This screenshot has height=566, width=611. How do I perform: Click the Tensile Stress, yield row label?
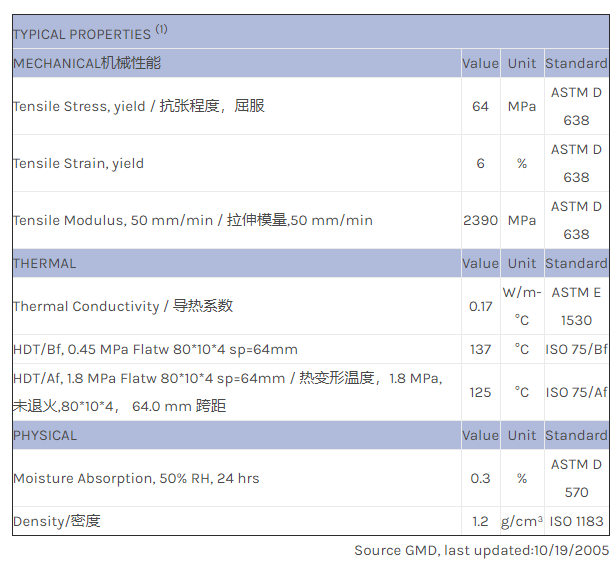coord(139,106)
